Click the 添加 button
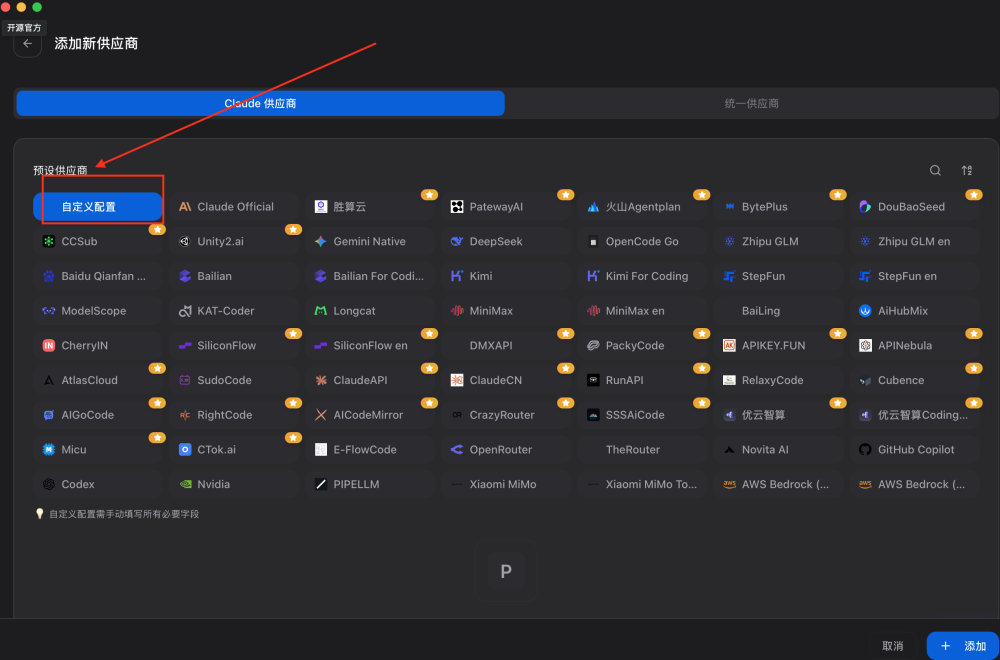1000x660 pixels. tap(962, 646)
